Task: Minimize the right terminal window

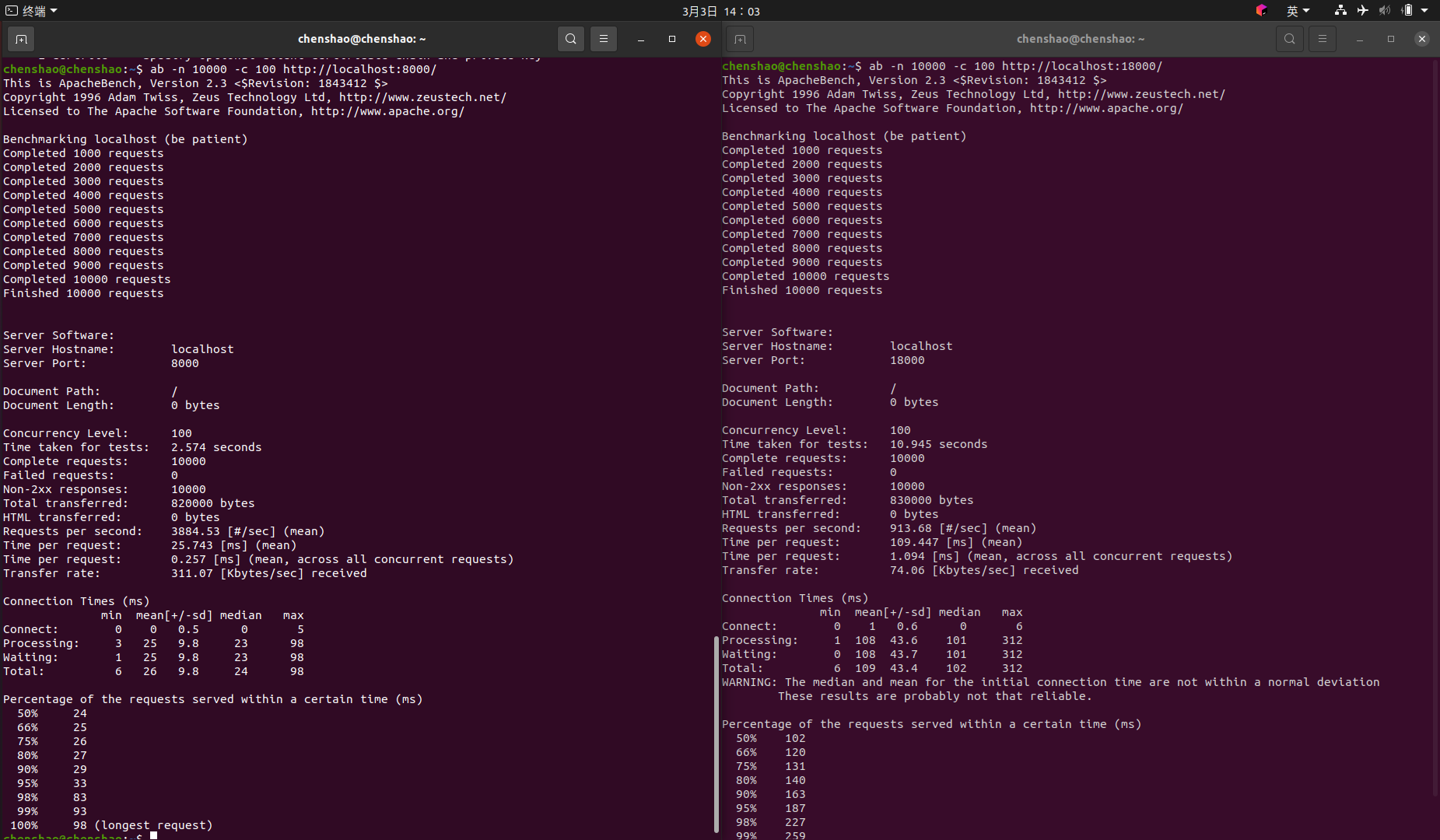Action: pos(1360,39)
